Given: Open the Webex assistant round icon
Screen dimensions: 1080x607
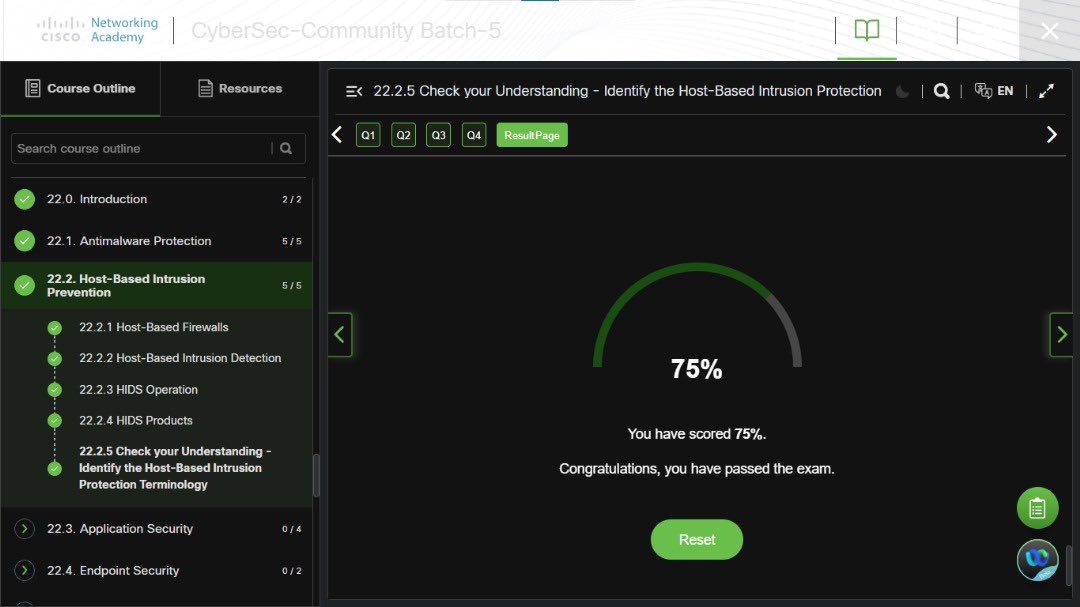Looking at the screenshot, I should (x=1037, y=559).
